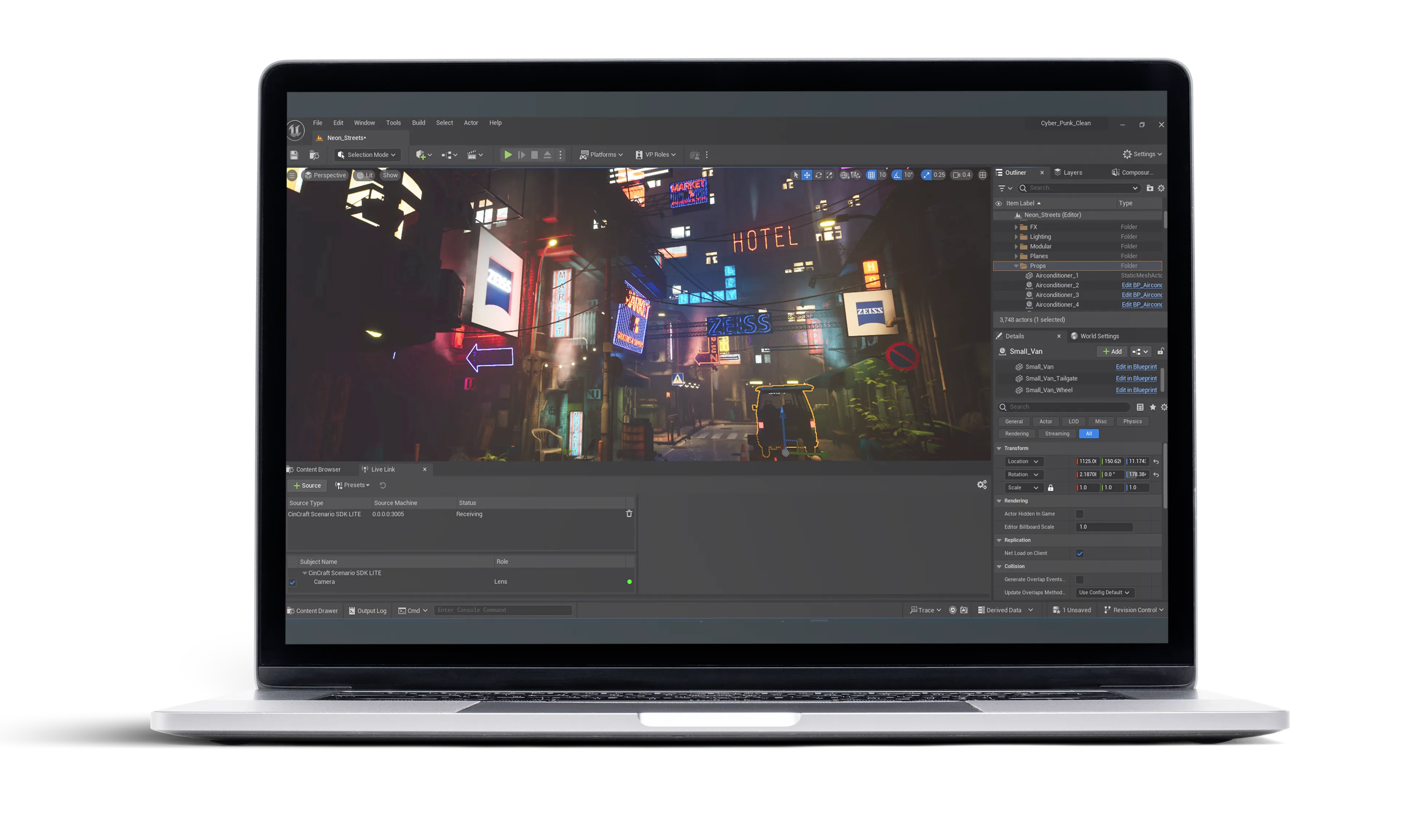This screenshot has height=840, width=1422.
Task: Open the Tools menu
Action: click(393, 123)
